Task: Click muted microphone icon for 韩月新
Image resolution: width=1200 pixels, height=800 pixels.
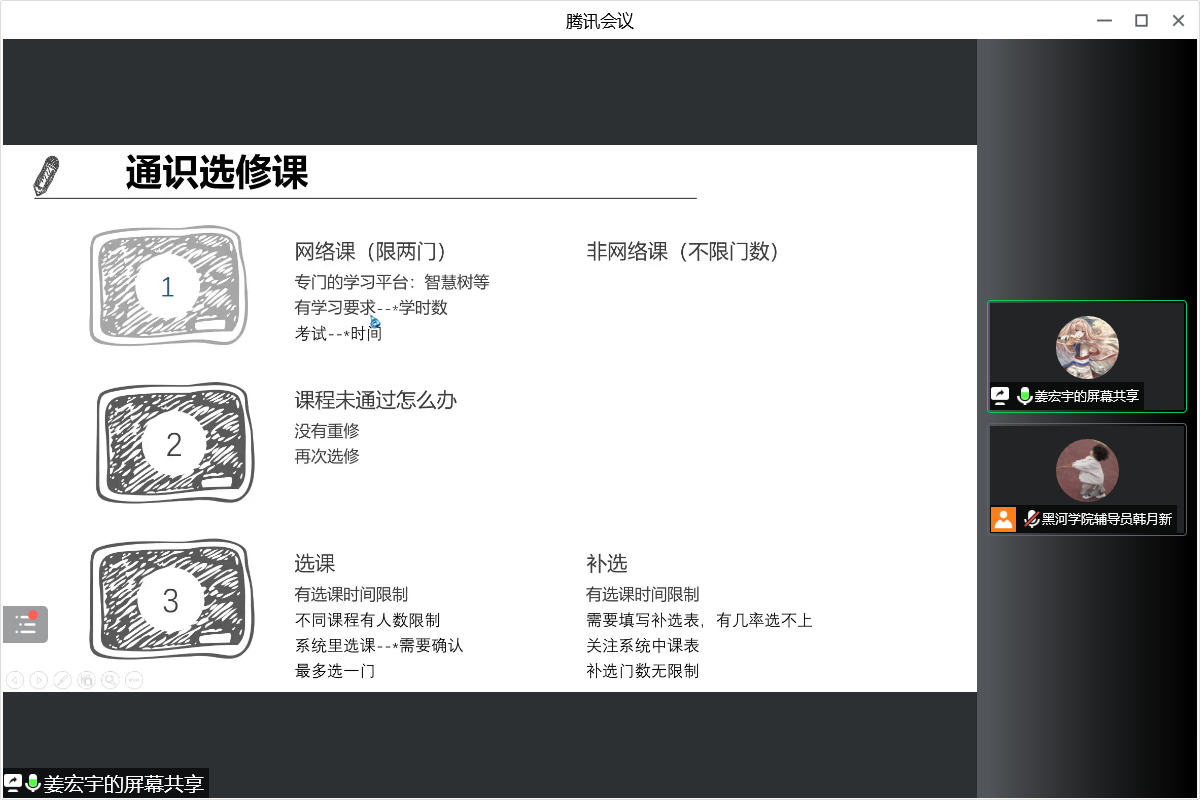Action: (x=1031, y=519)
